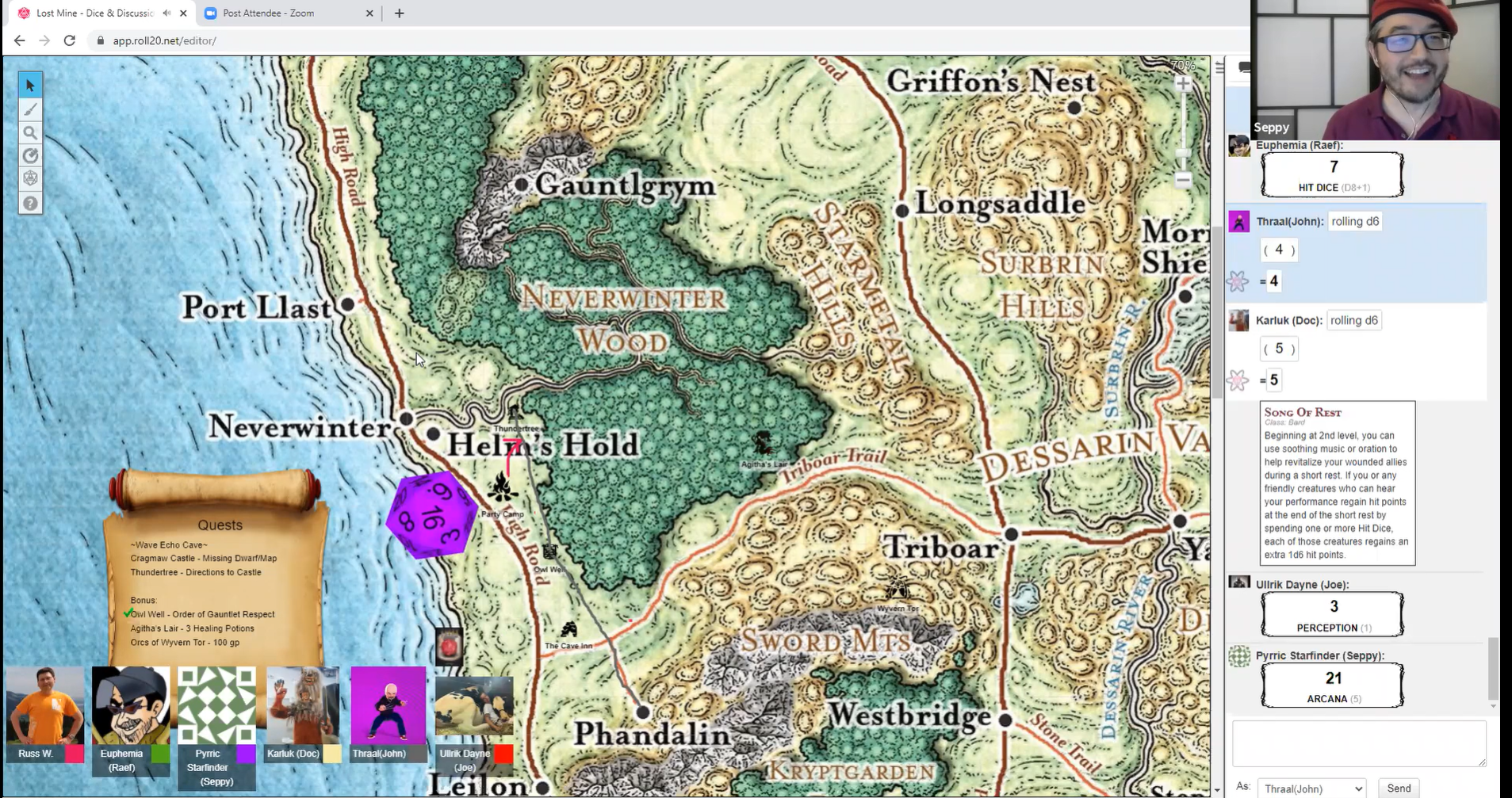Click the zoom in plus button on map

(1183, 84)
